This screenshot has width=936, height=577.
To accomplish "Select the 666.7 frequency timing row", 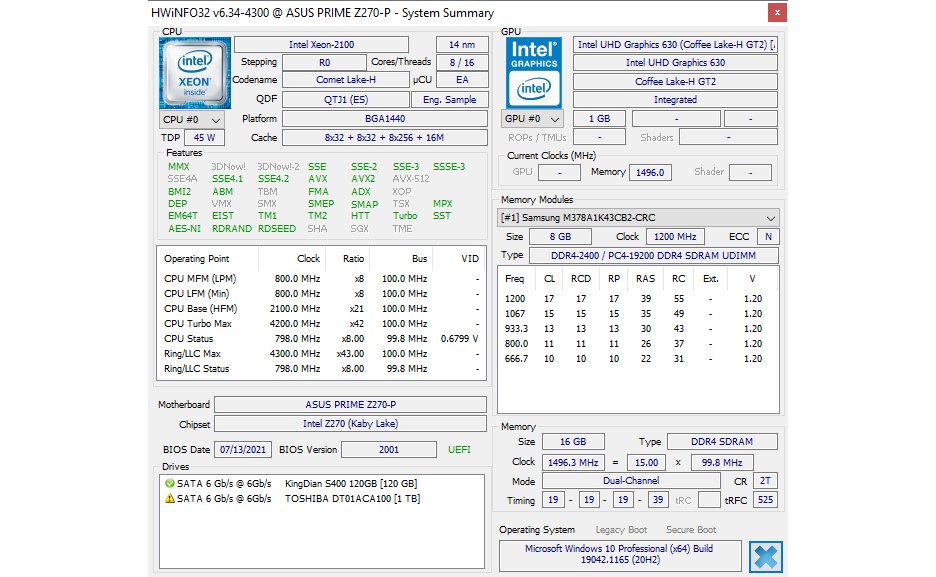I will tap(638, 359).
